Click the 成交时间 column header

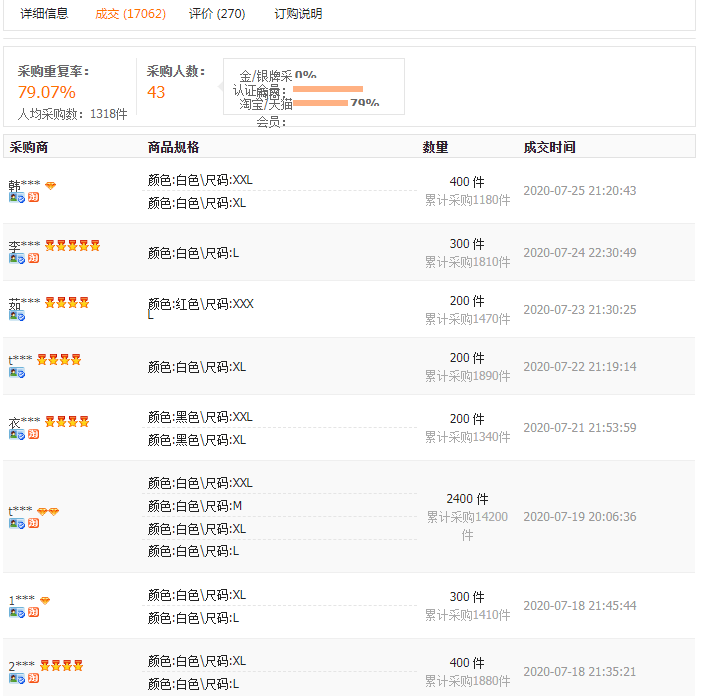[x=549, y=147]
